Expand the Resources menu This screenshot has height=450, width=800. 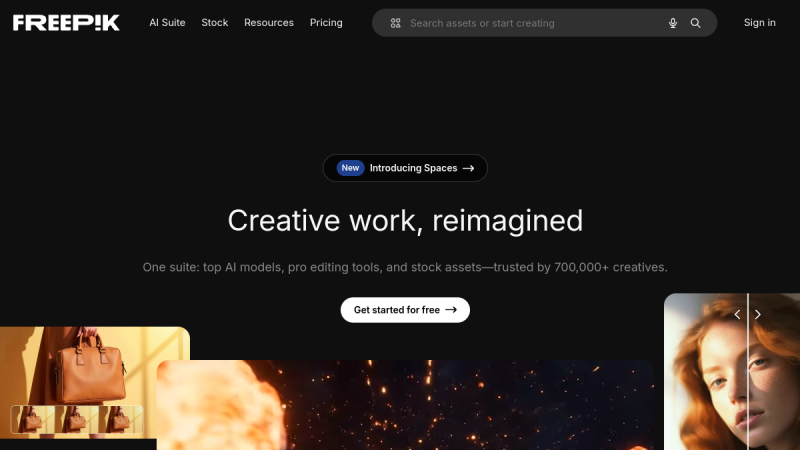tap(269, 22)
